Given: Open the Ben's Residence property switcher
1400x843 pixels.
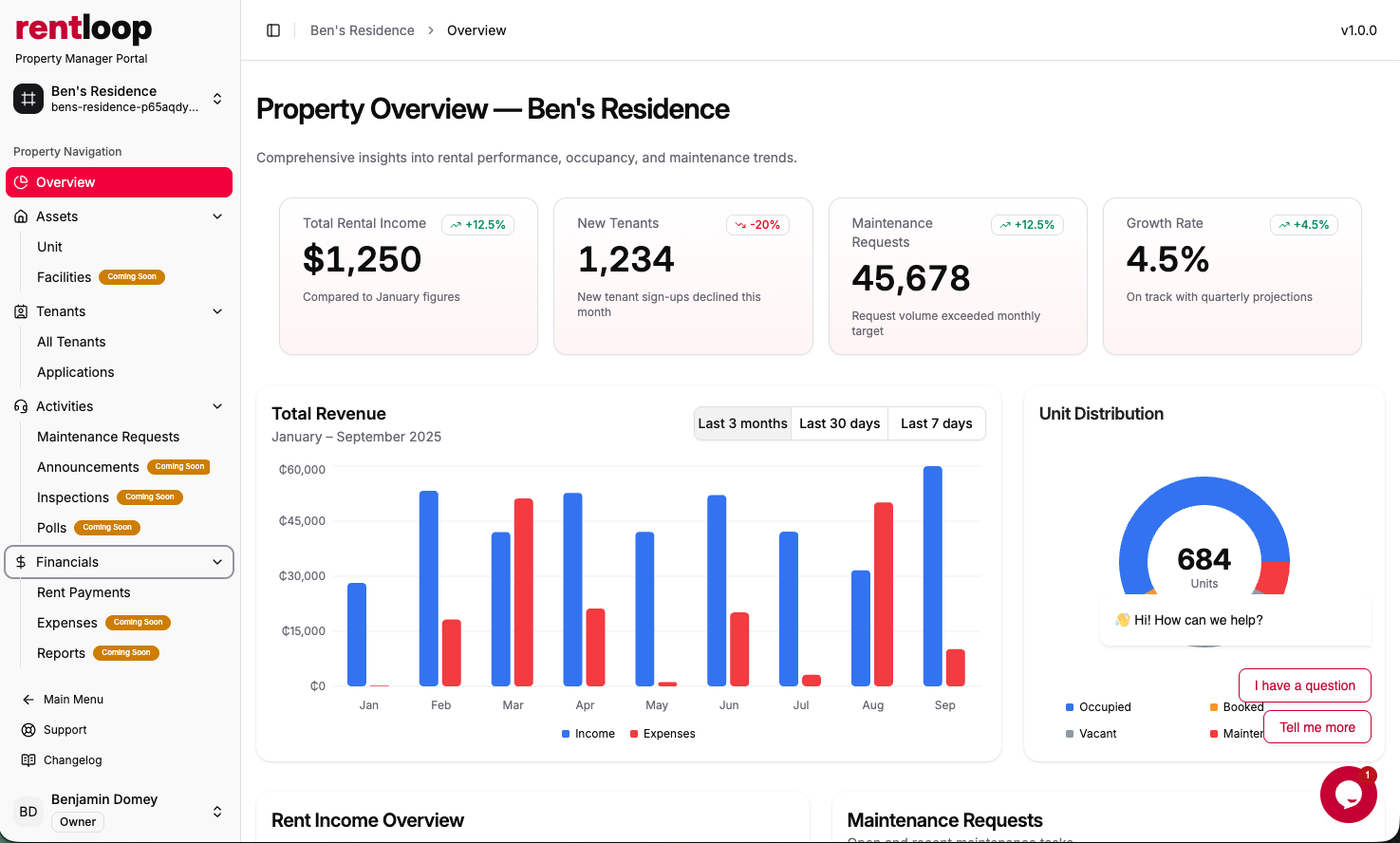Looking at the screenshot, I should pyautogui.click(x=217, y=99).
